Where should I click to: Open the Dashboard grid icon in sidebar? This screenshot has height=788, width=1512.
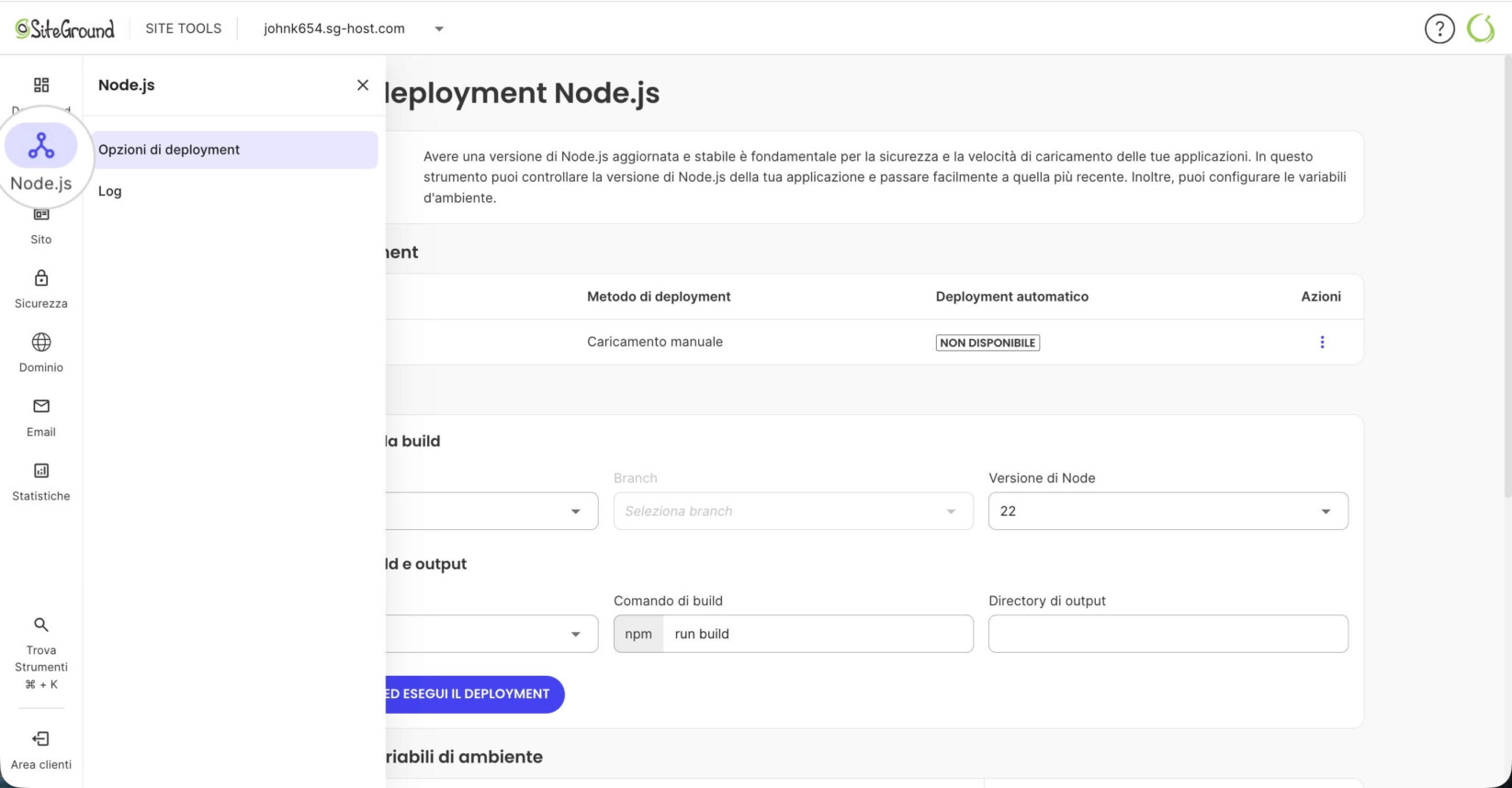41,84
